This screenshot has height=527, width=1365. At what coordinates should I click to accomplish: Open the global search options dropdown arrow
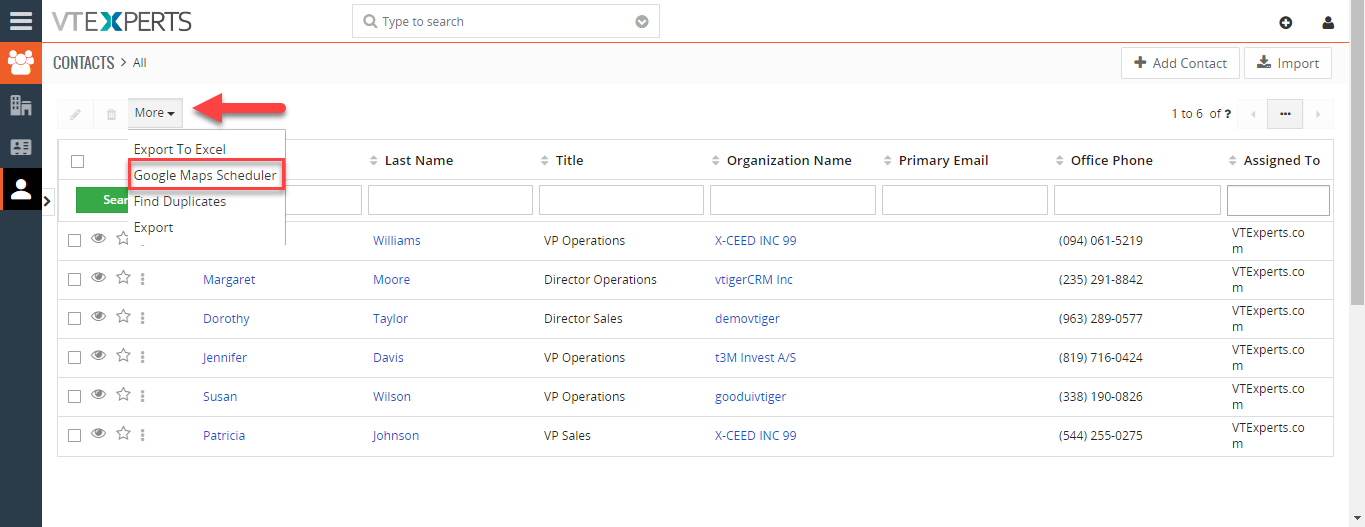(x=642, y=22)
